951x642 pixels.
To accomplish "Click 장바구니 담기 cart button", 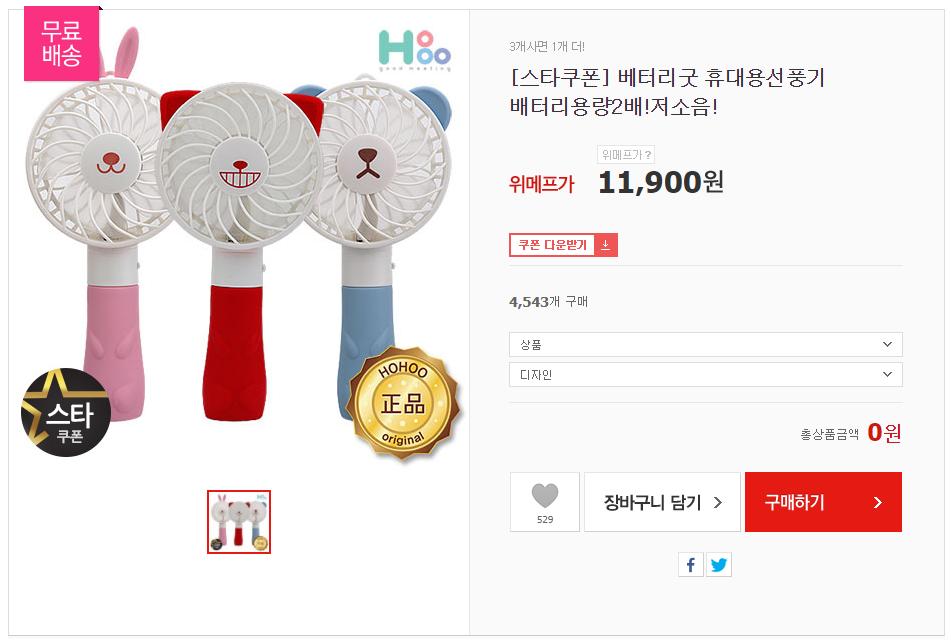I will [662, 502].
